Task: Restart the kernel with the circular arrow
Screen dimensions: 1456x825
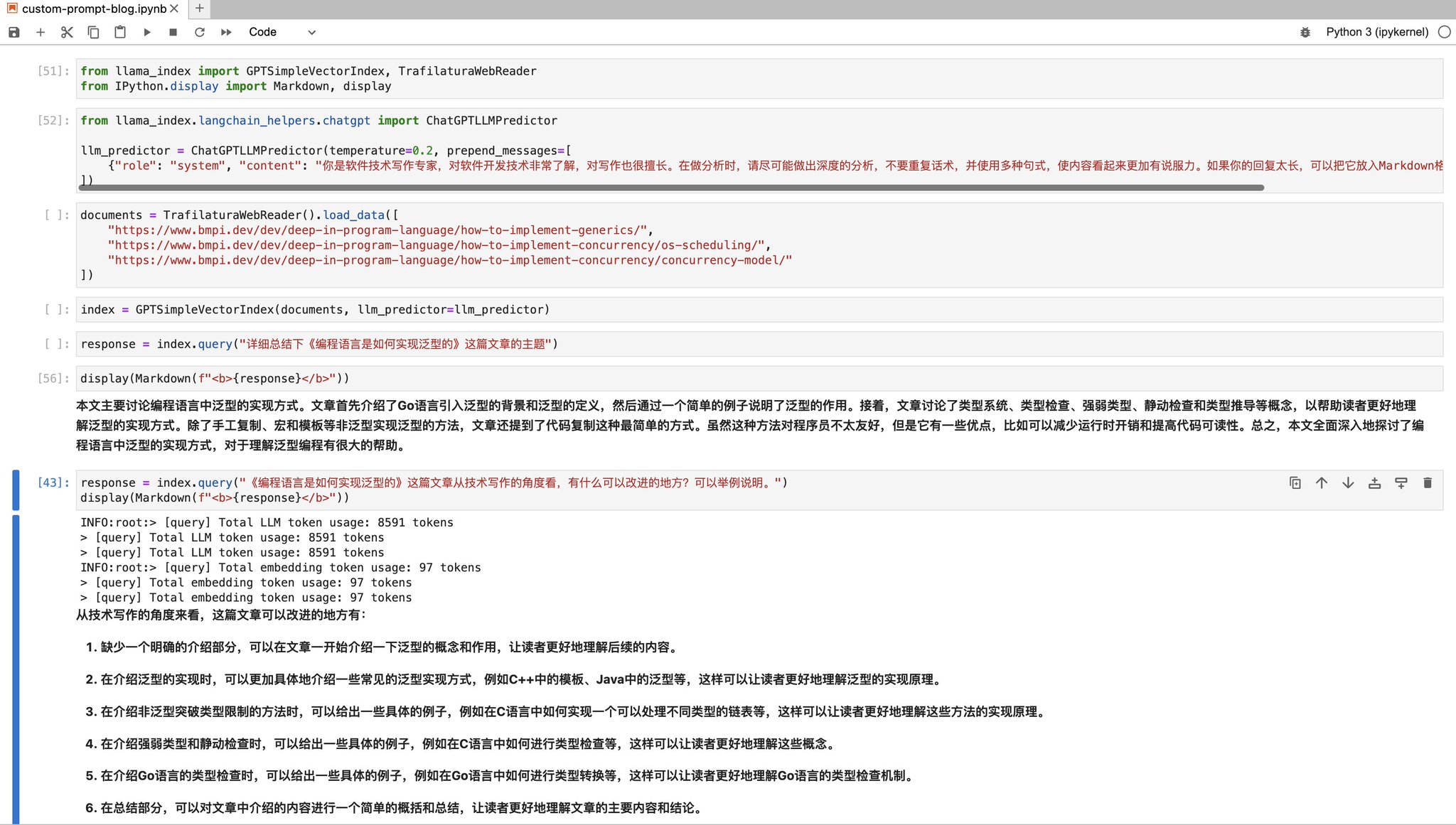Action: click(x=200, y=32)
